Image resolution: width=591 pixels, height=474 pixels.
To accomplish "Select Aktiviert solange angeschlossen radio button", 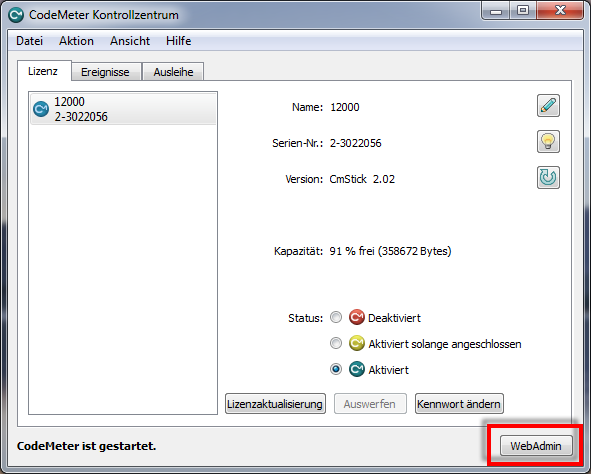I will coord(336,343).
